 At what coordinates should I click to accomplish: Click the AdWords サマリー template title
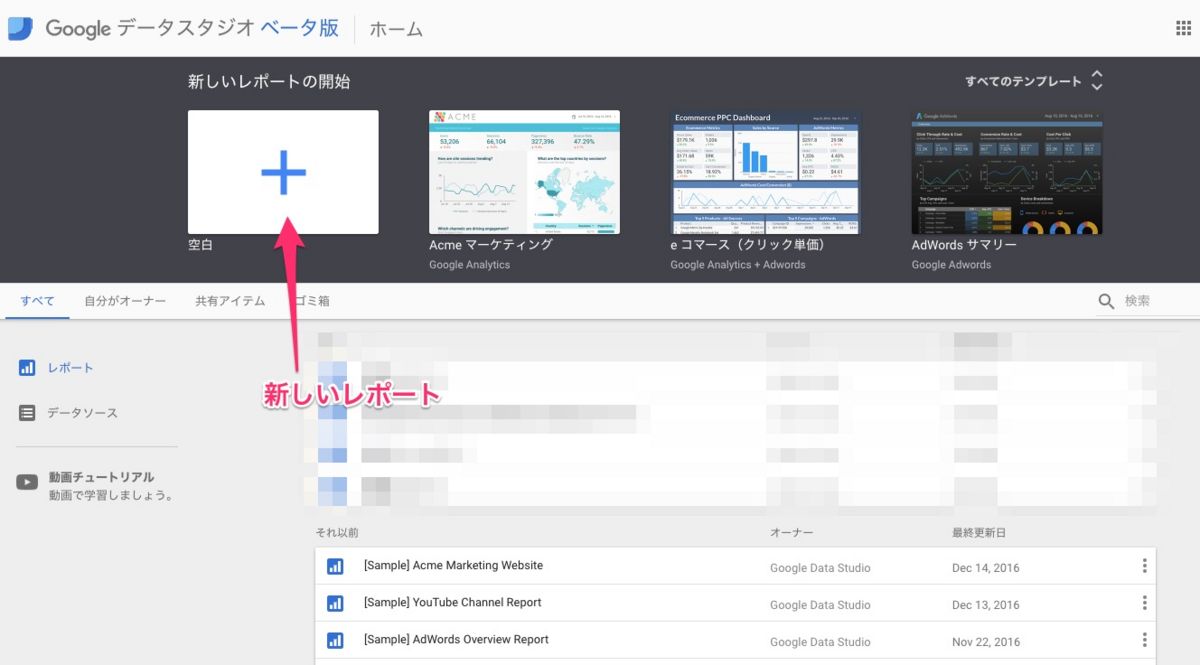pos(964,245)
